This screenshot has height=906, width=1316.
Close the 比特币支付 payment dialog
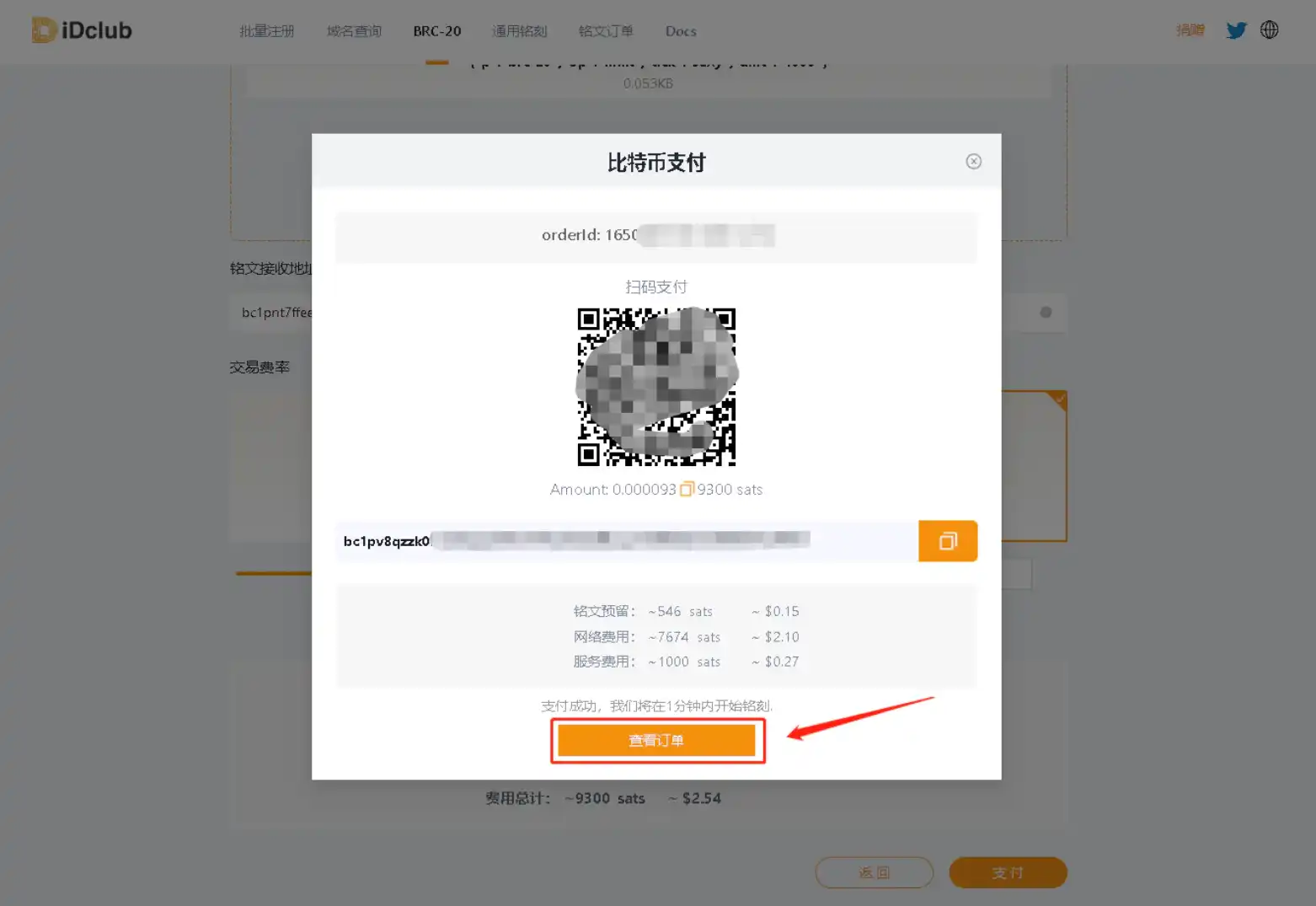tap(974, 161)
